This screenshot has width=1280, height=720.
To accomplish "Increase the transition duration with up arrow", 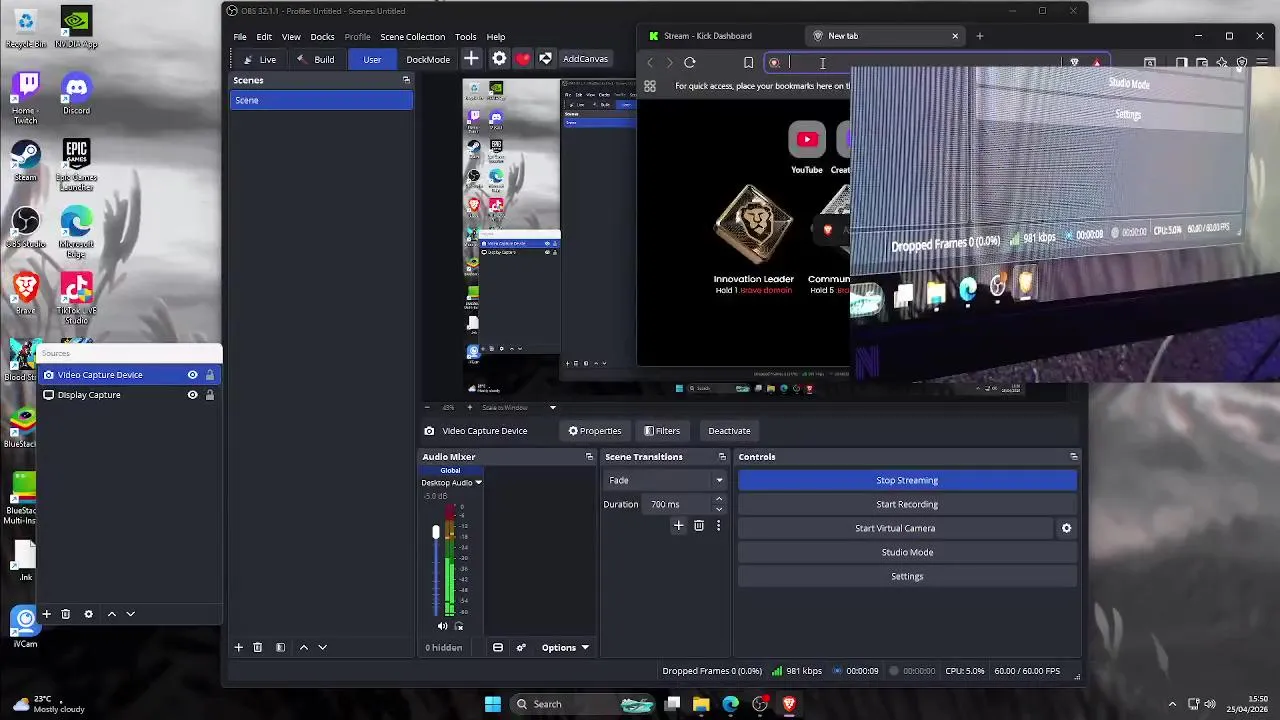I will click(718, 500).
